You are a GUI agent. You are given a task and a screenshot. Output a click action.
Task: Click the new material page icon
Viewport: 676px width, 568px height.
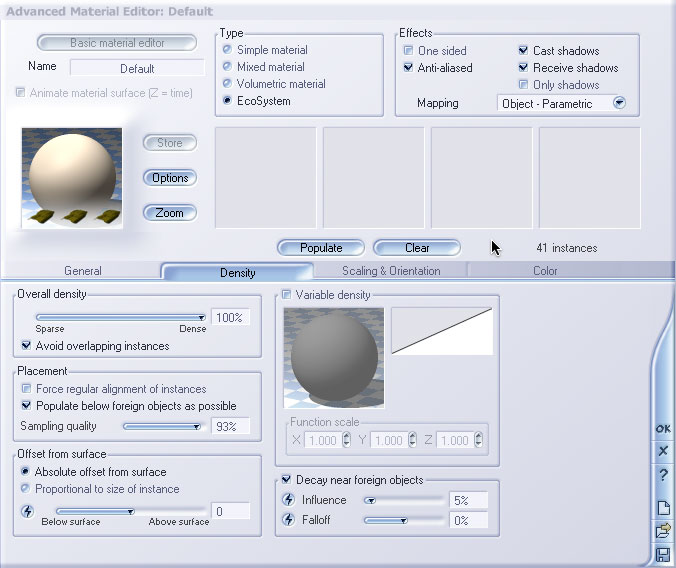point(662,508)
